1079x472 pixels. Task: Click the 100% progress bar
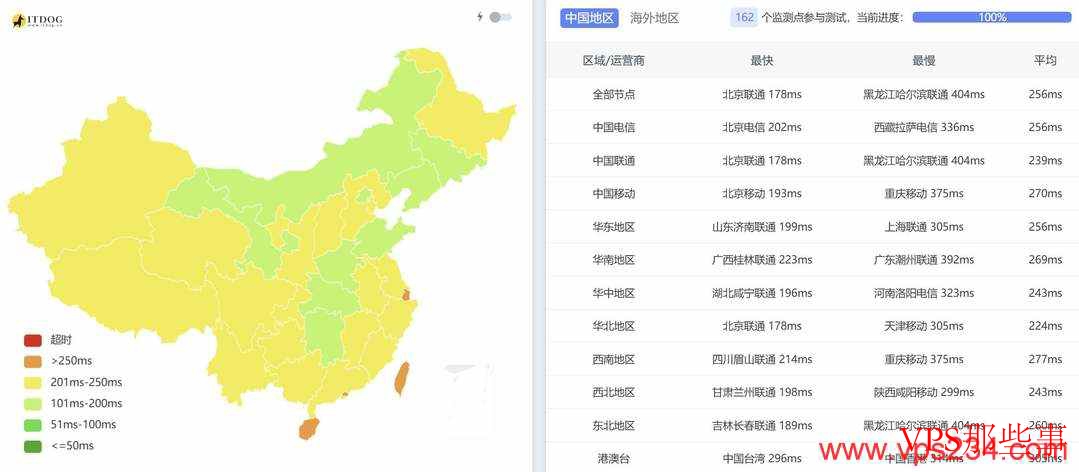(x=991, y=18)
